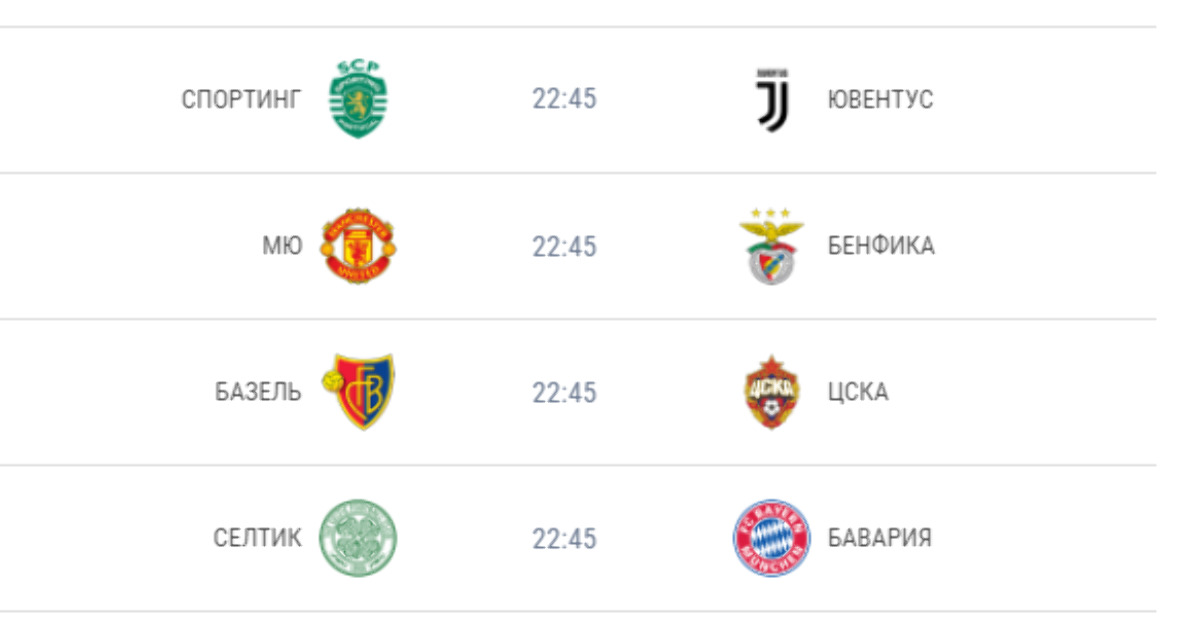Select the МЮ team name

[282, 246]
